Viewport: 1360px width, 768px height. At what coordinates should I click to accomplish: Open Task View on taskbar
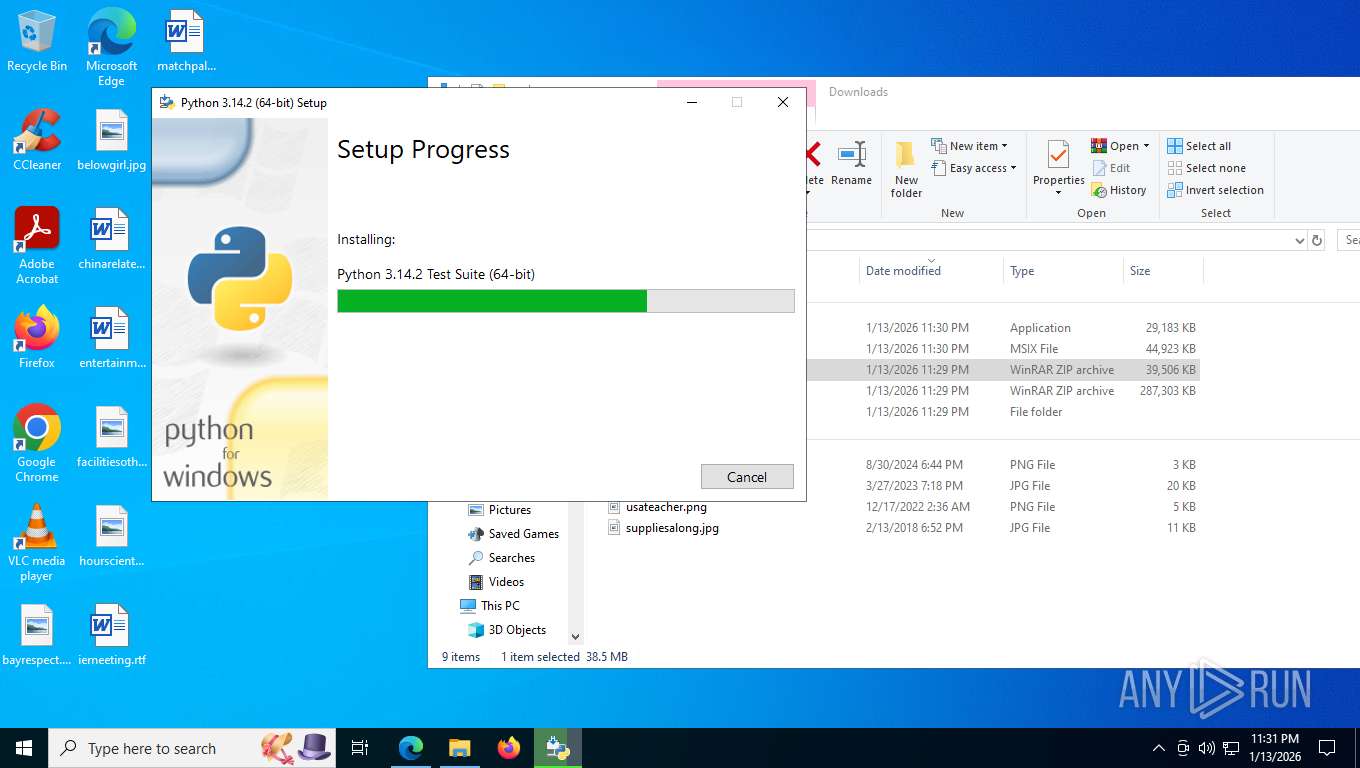click(x=360, y=748)
